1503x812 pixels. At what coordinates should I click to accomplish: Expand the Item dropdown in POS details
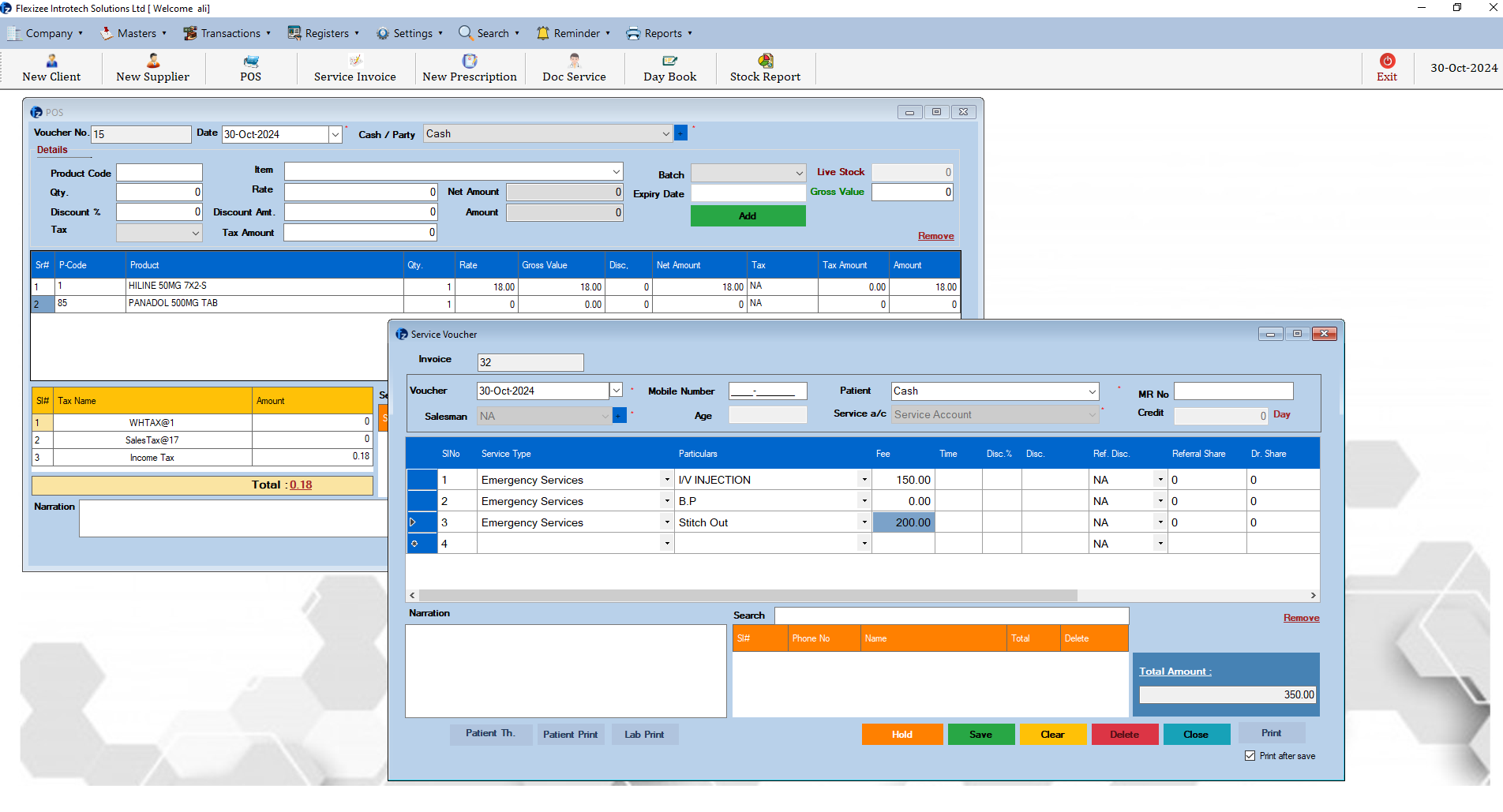[x=616, y=172]
